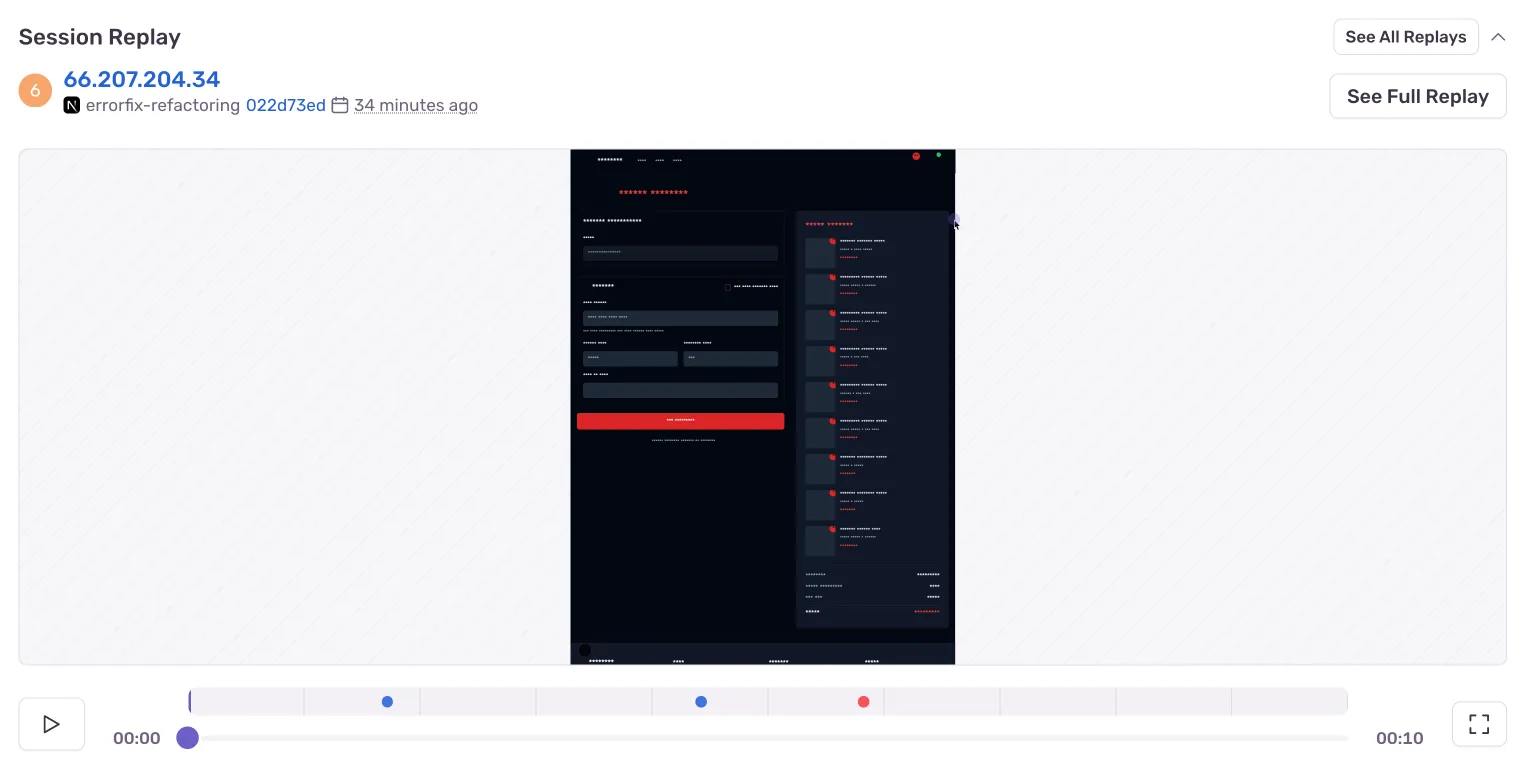Open the 66.207.204.34 replay link

pos(141,79)
